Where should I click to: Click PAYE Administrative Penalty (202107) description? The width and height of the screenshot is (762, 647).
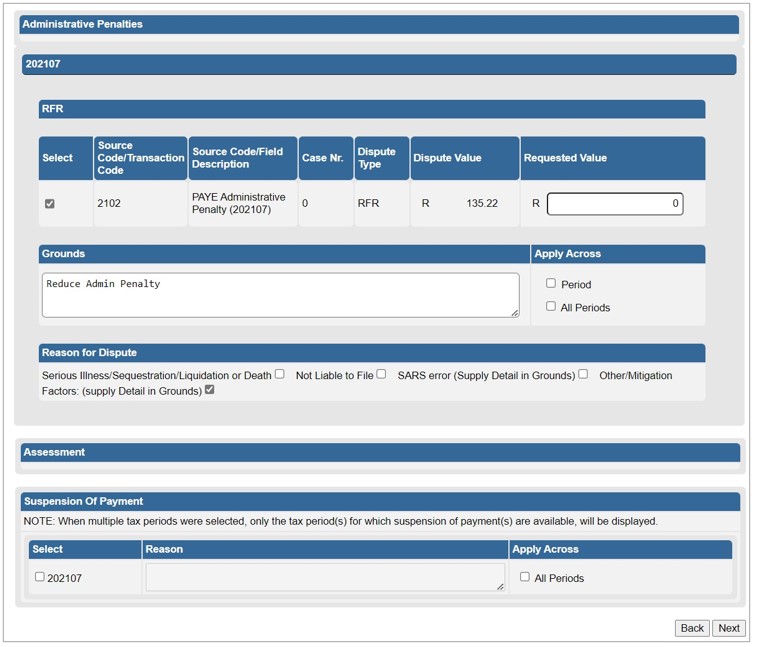239,204
